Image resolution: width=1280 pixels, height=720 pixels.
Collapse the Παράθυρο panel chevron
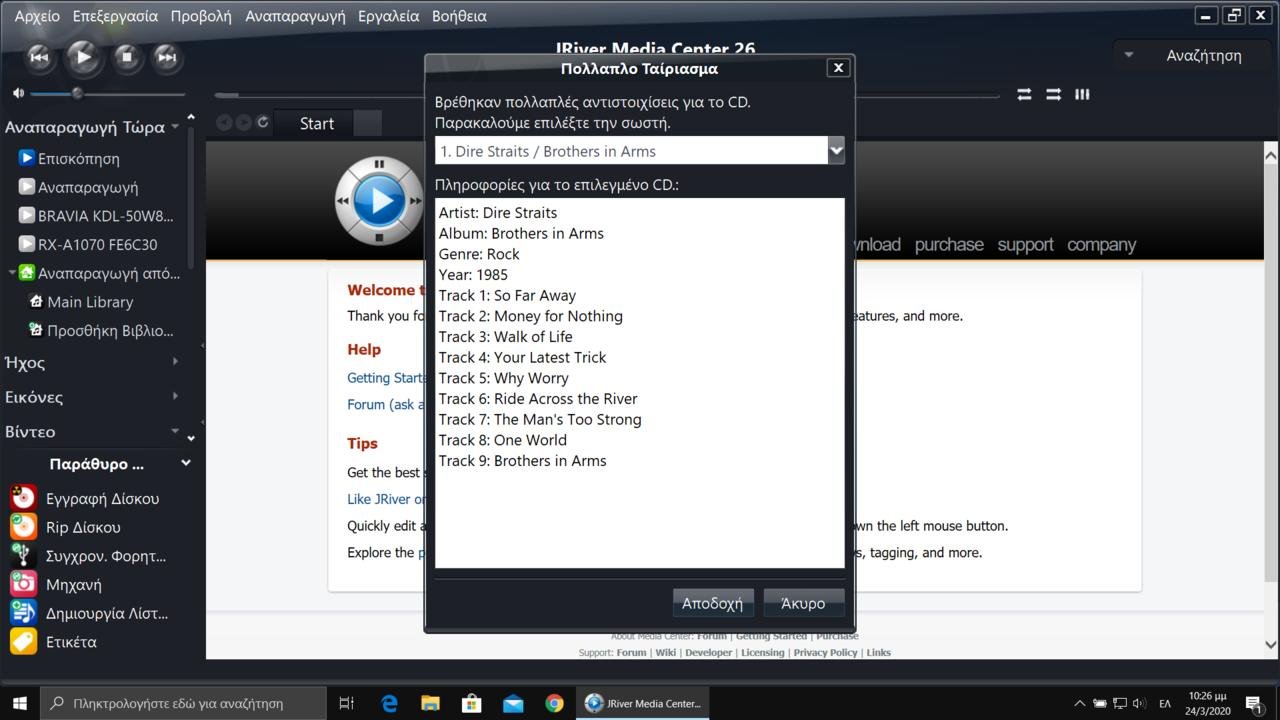click(186, 463)
